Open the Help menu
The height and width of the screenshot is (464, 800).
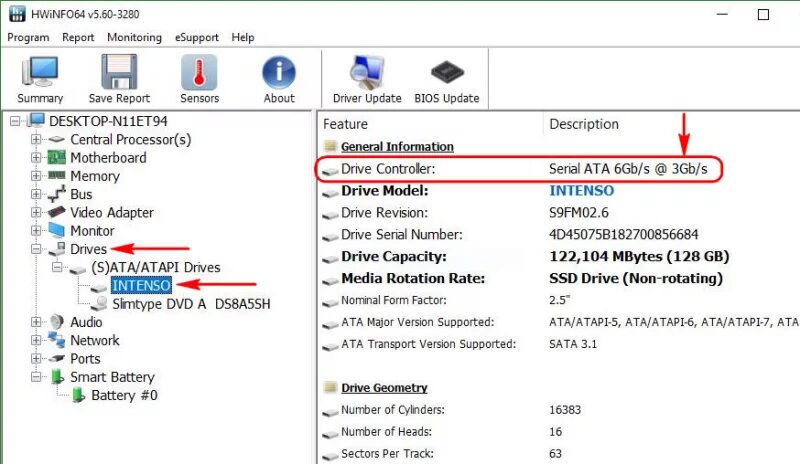(243, 37)
